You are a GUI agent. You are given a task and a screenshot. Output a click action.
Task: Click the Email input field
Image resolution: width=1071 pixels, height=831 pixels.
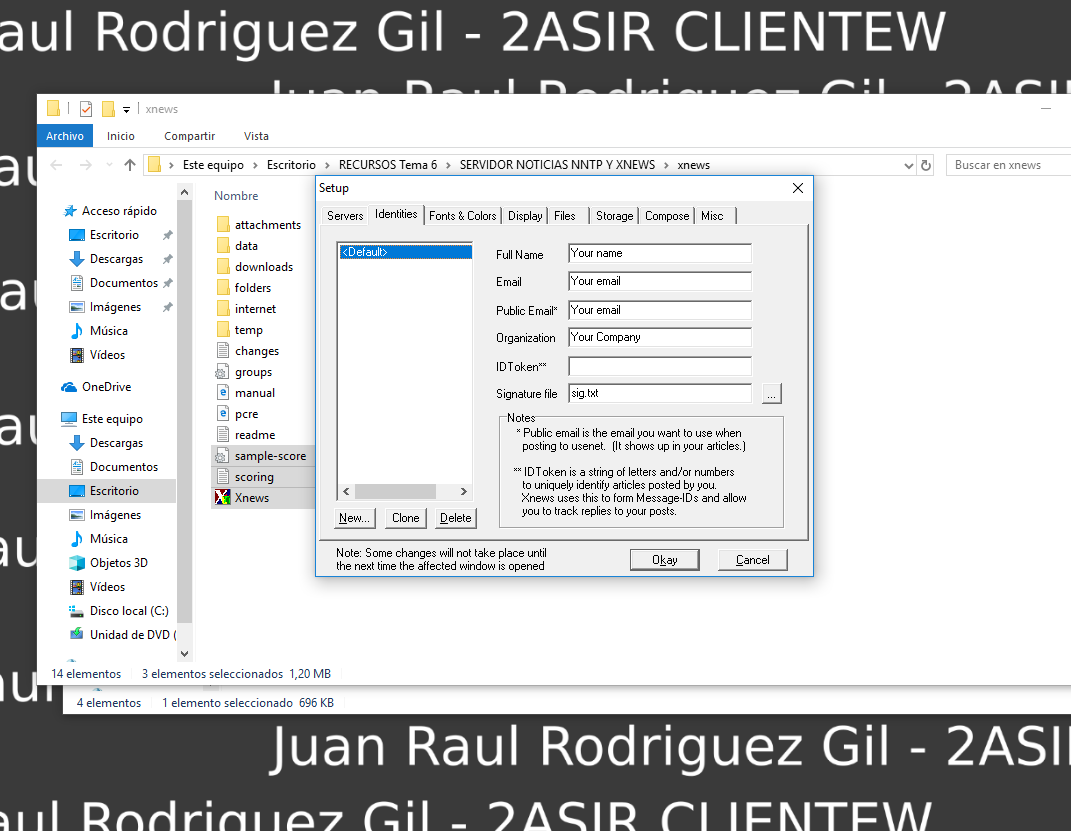[660, 281]
